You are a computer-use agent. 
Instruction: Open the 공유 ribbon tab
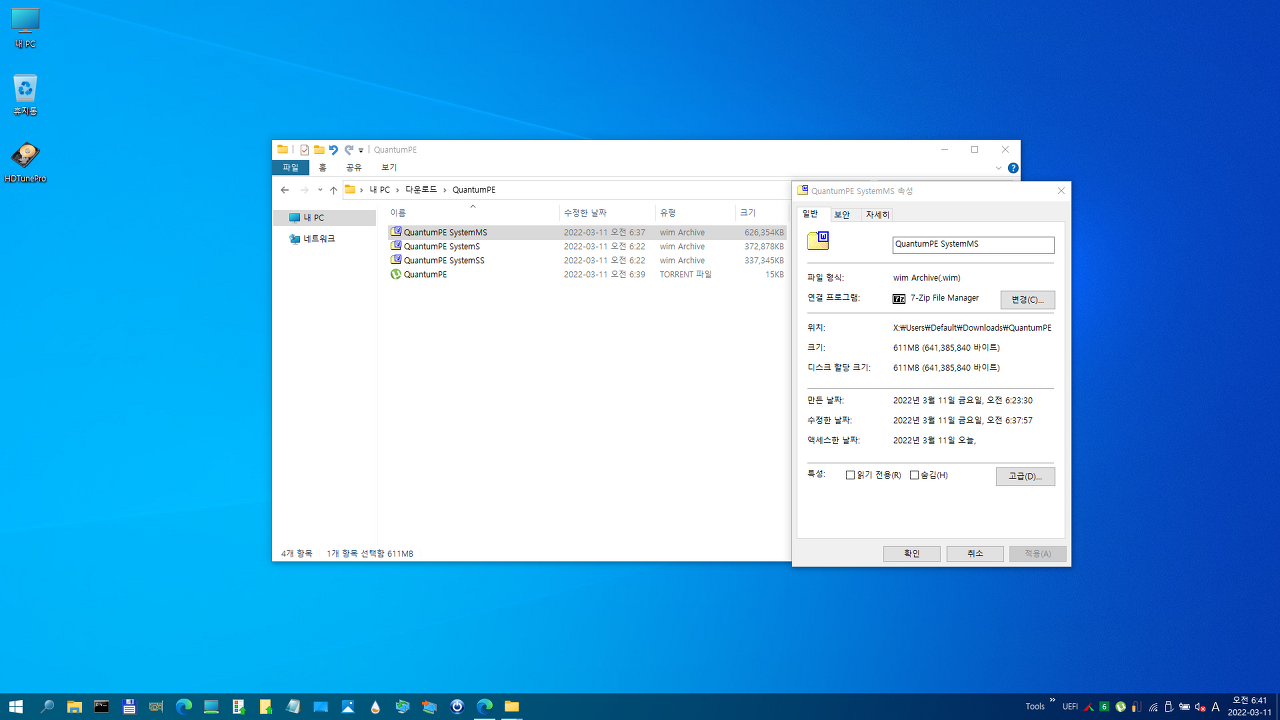point(353,167)
